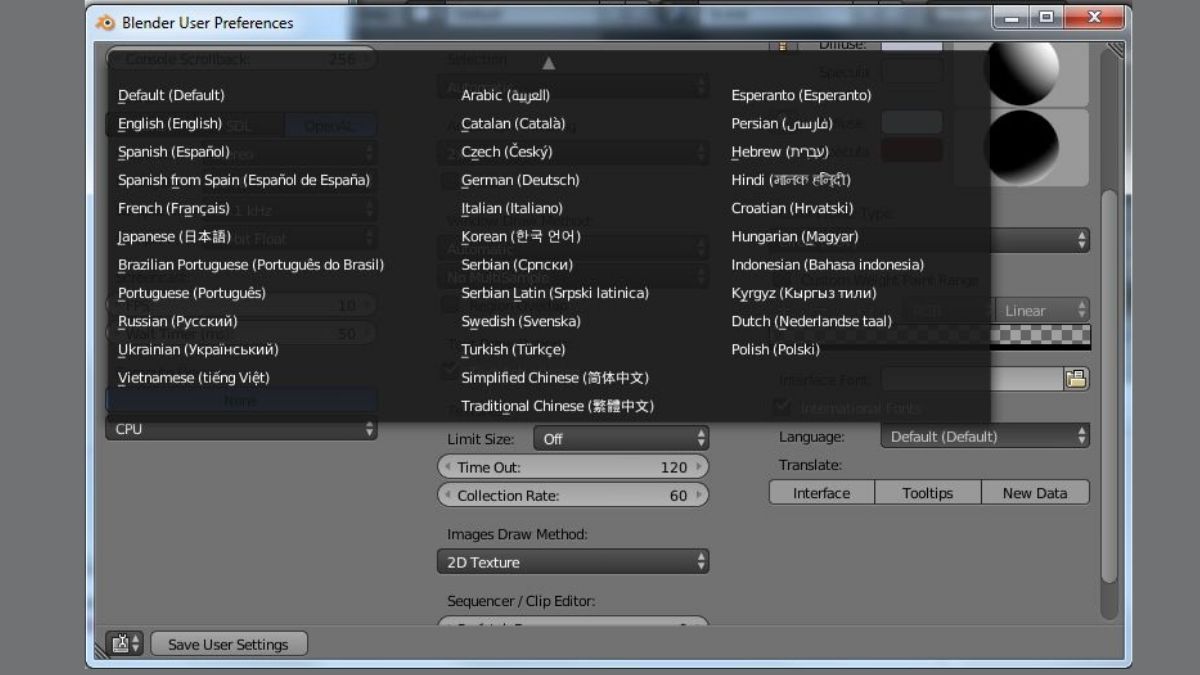Select Simplified Chinese entry
The height and width of the screenshot is (675, 1200).
click(555, 377)
